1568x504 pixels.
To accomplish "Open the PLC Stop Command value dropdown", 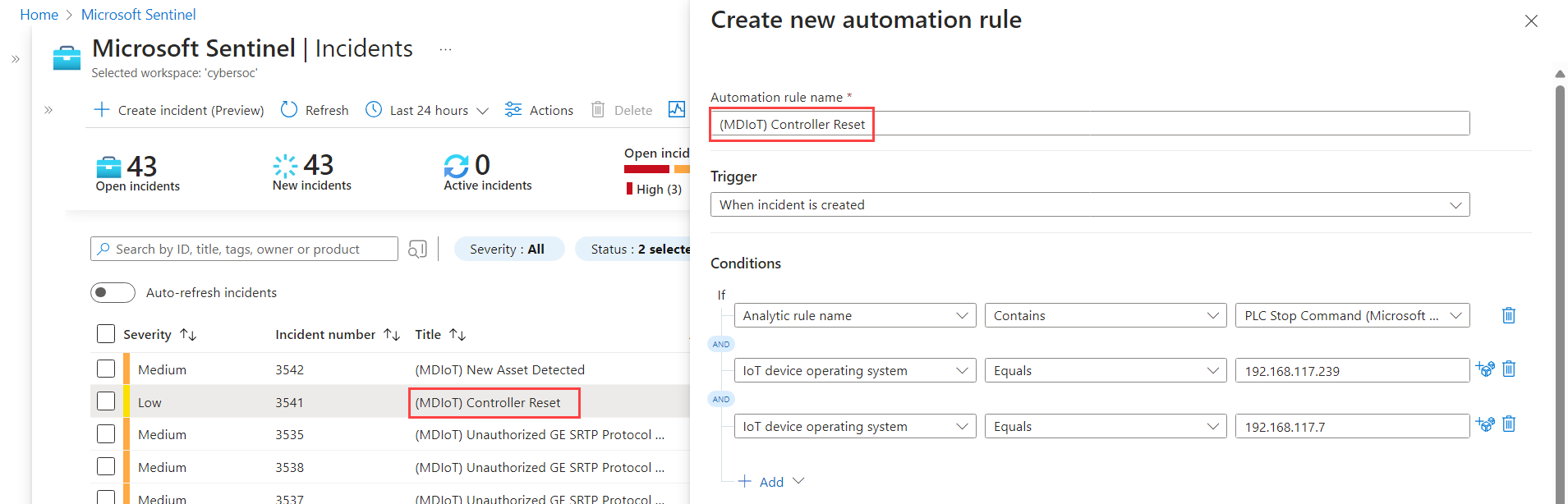I will coord(1353,315).
